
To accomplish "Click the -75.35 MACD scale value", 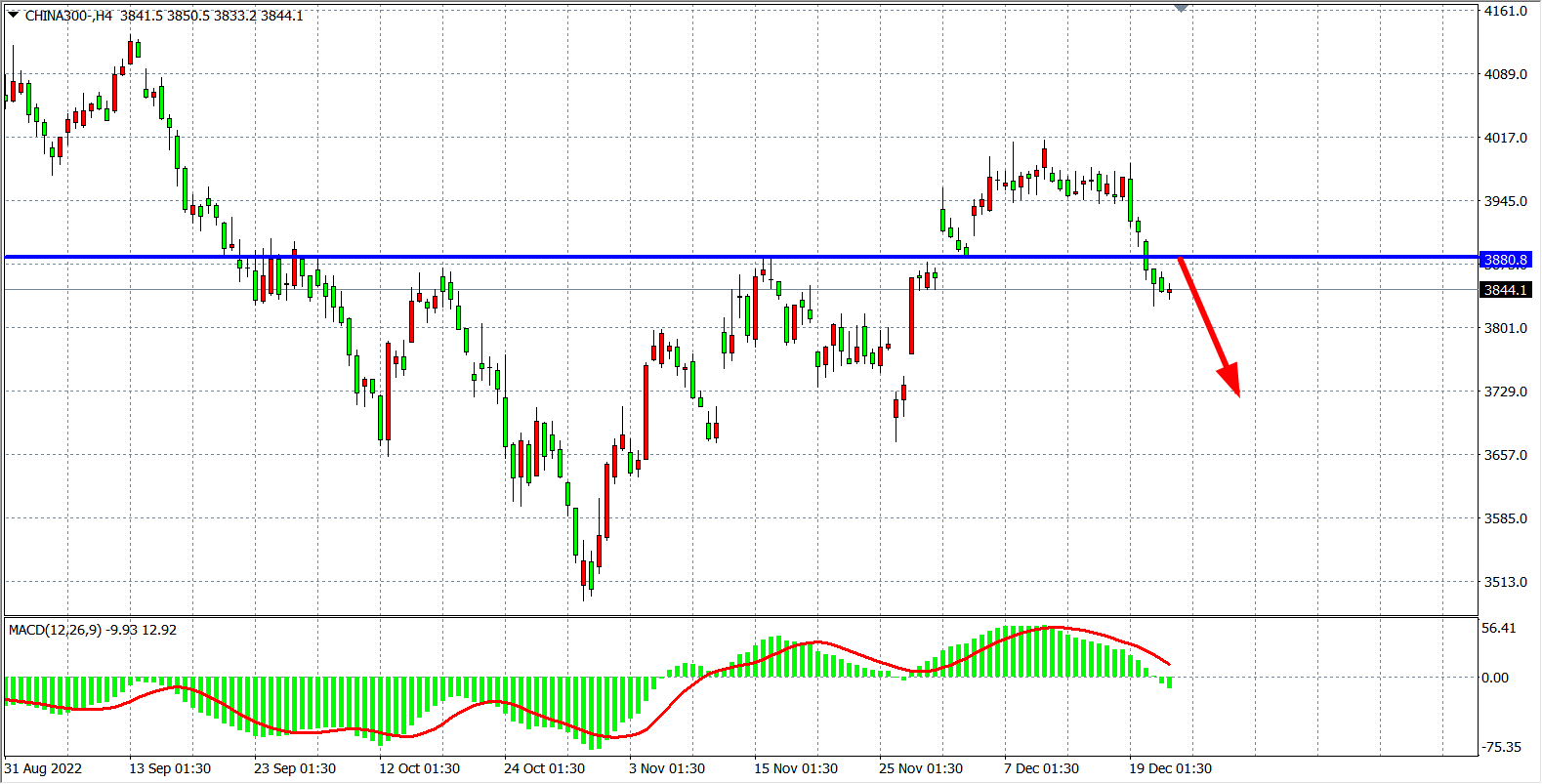I will point(1502,747).
